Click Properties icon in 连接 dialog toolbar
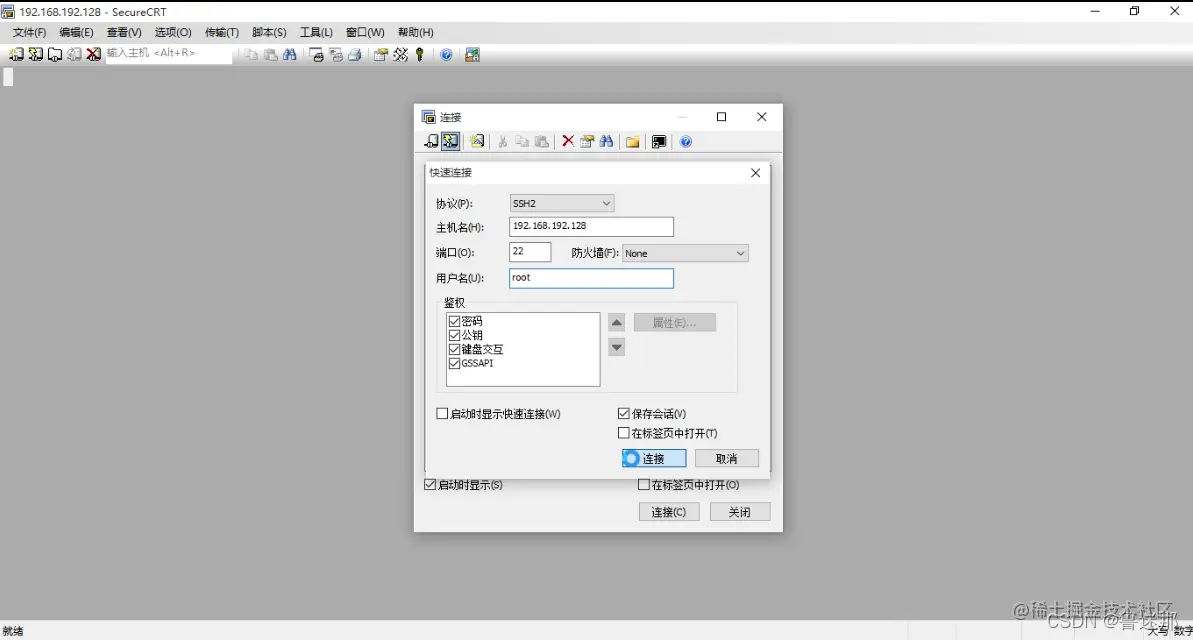Viewport: 1193px width, 640px height. [587, 142]
